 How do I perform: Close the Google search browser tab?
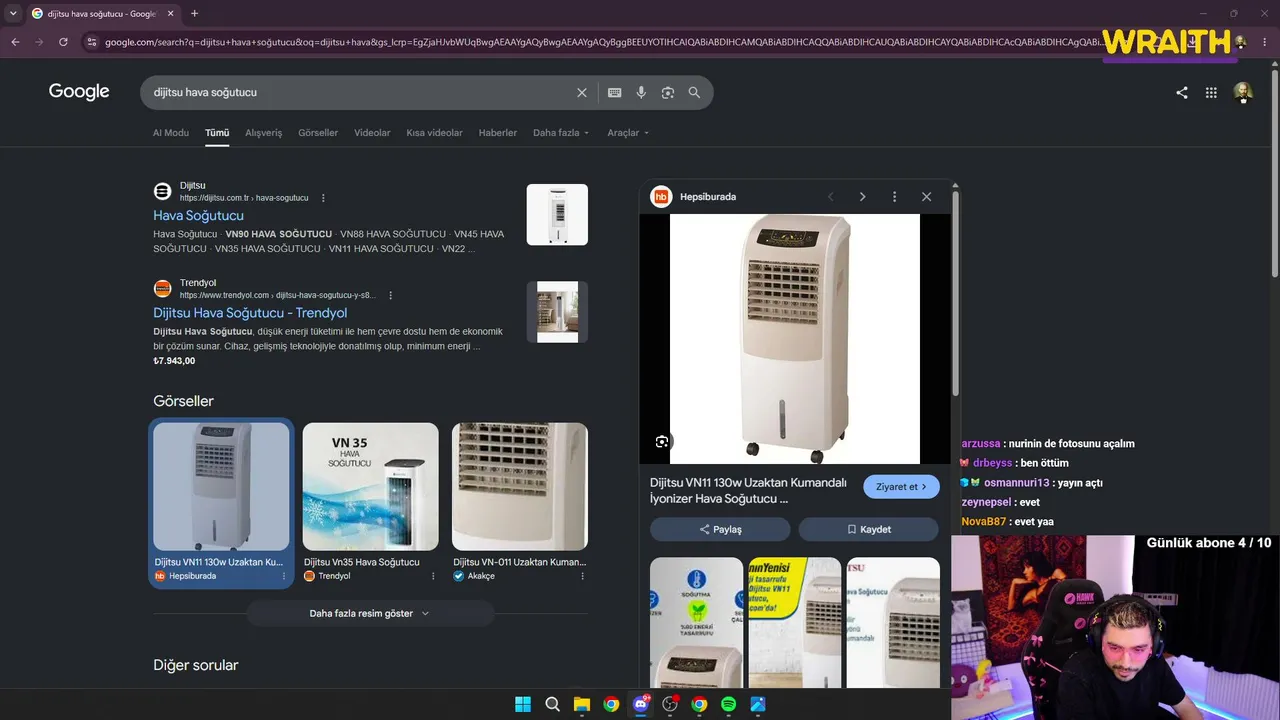(x=172, y=14)
